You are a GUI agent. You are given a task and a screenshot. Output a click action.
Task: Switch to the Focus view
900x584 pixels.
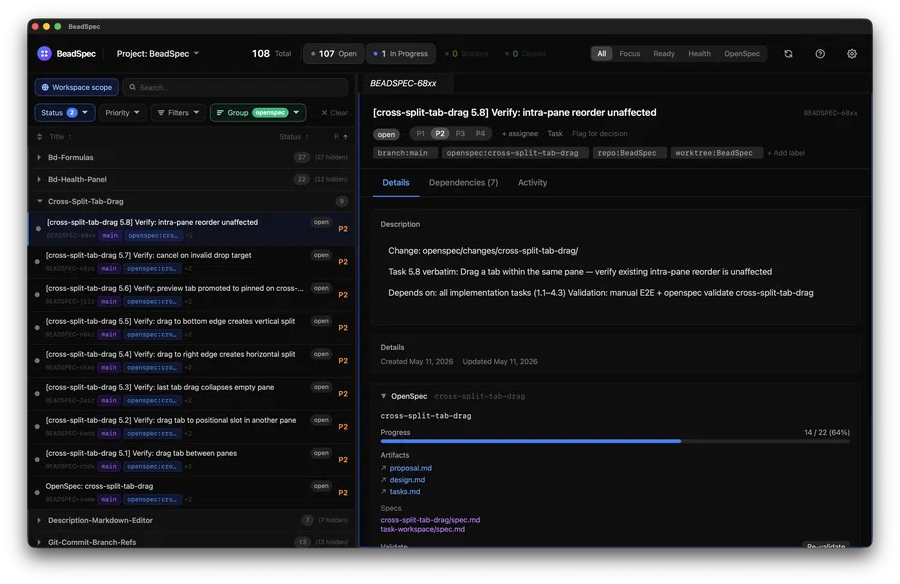(x=630, y=53)
